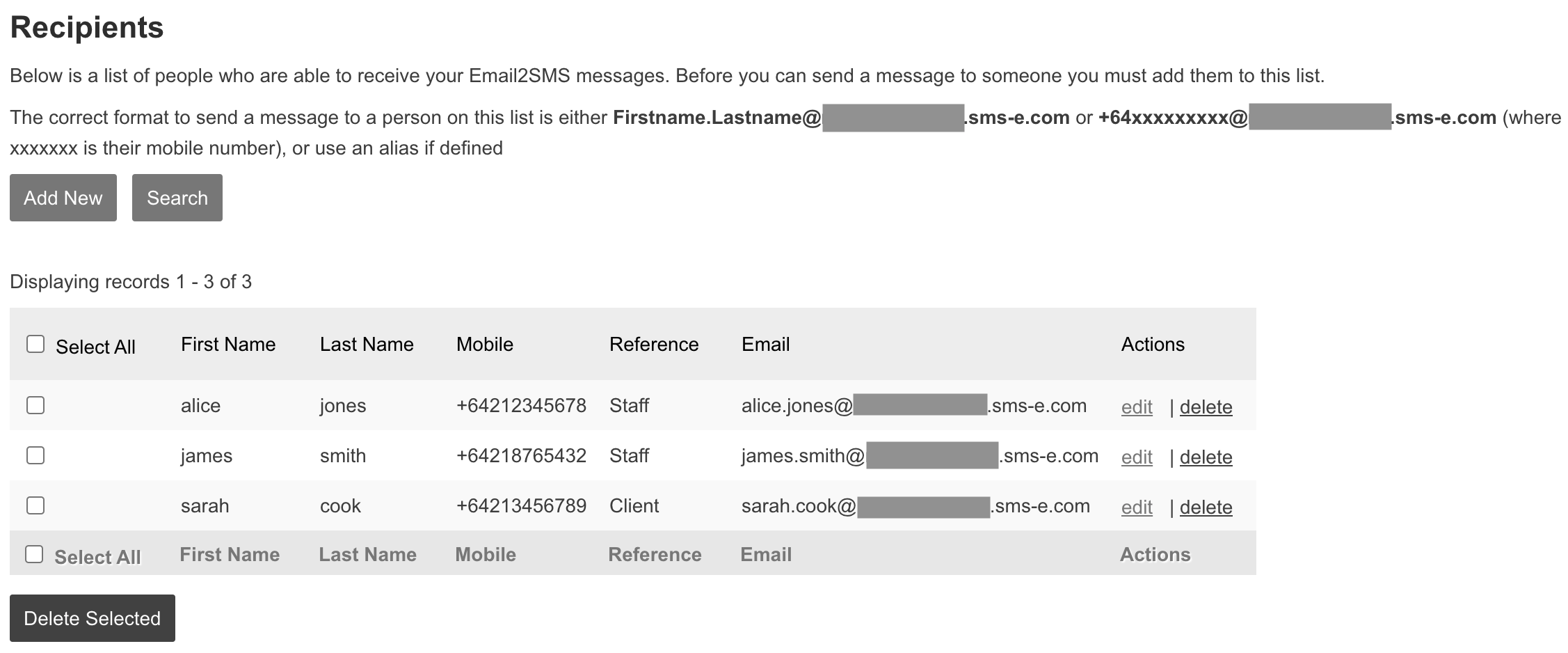Open the recipient Search button
Image resolution: width=1568 pixels, height=653 pixels.
(x=177, y=198)
